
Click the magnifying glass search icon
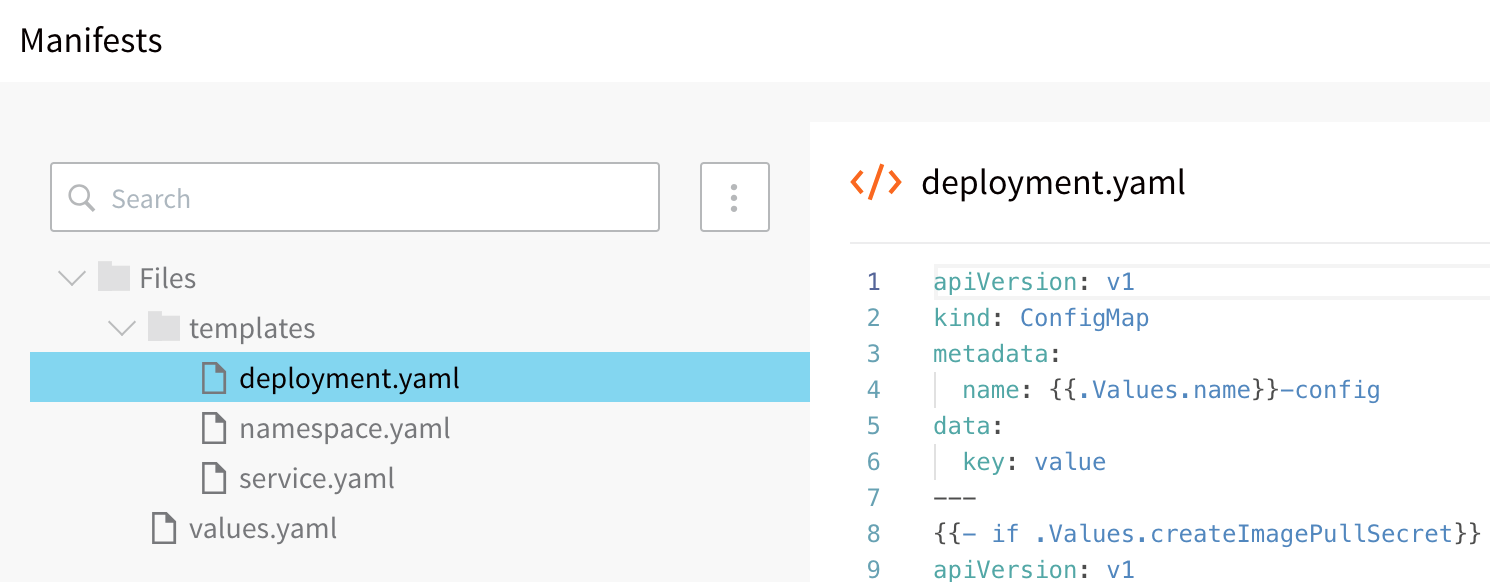(82, 198)
